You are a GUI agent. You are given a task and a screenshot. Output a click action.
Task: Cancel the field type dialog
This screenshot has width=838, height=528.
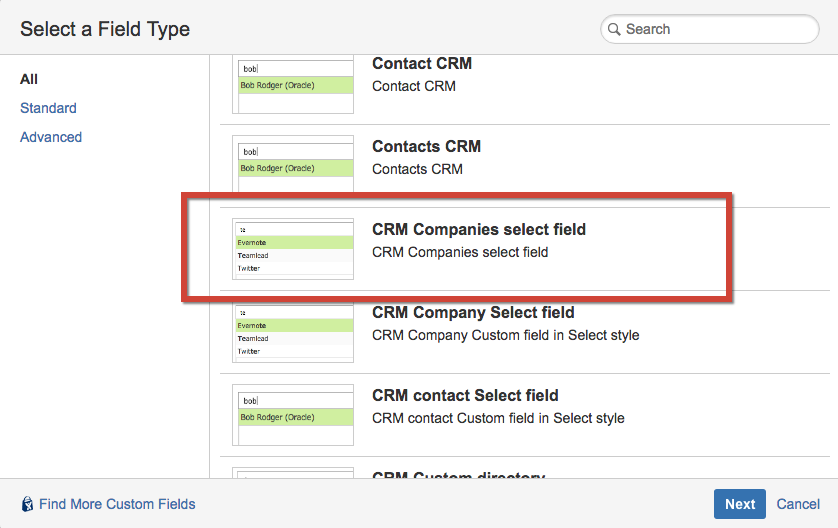[x=798, y=504]
